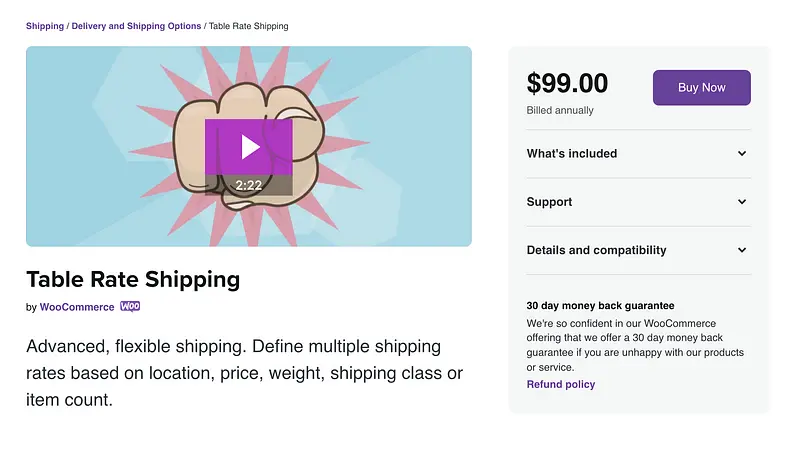The width and height of the screenshot is (800, 454).
Task: Open the Refund policy link
Action: tap(561, 384)
